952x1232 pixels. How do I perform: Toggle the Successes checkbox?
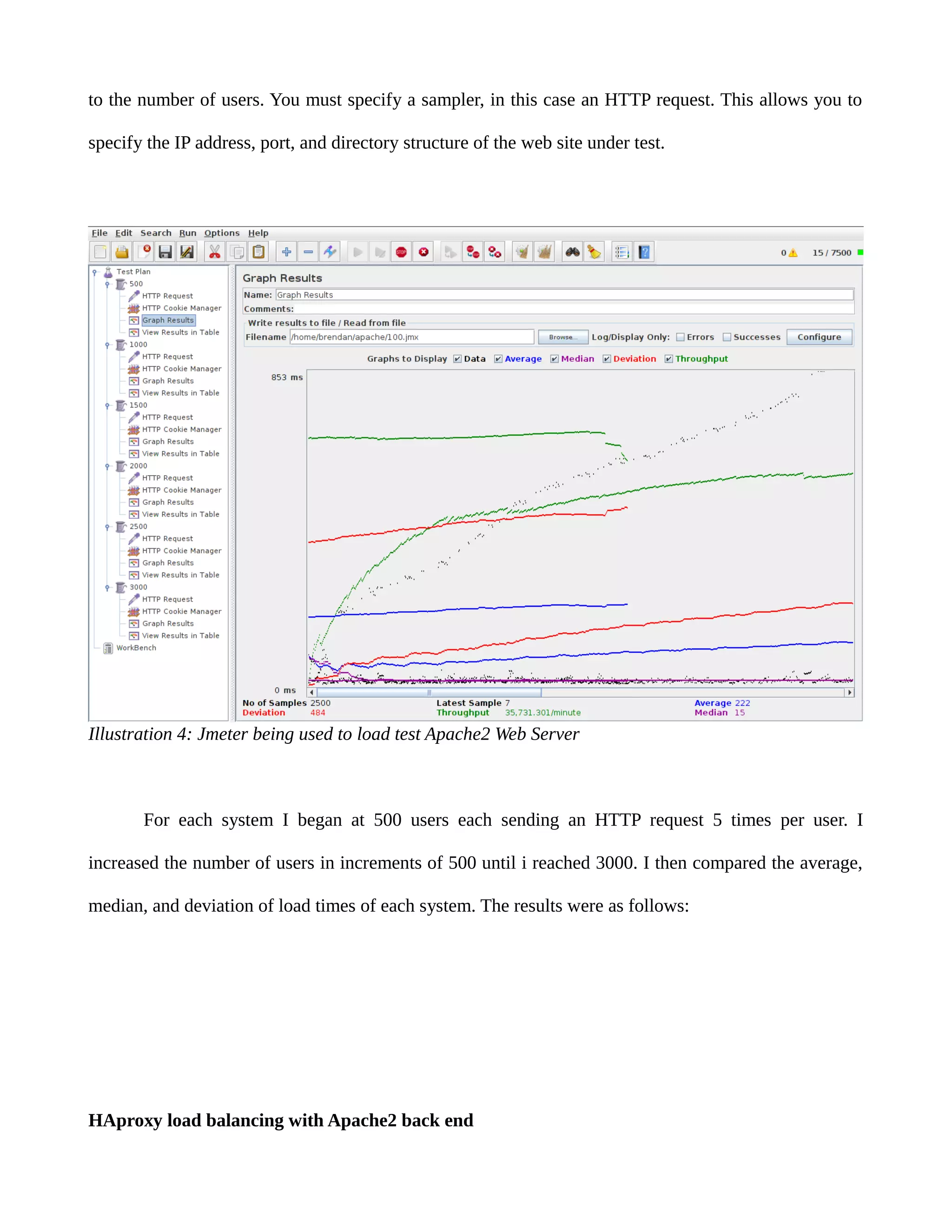click(727, 338)
